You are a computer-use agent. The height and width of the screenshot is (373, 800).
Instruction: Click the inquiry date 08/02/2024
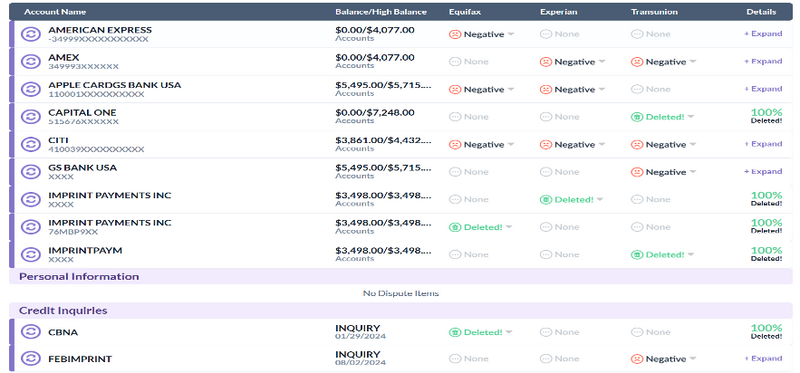coord(360,363)
